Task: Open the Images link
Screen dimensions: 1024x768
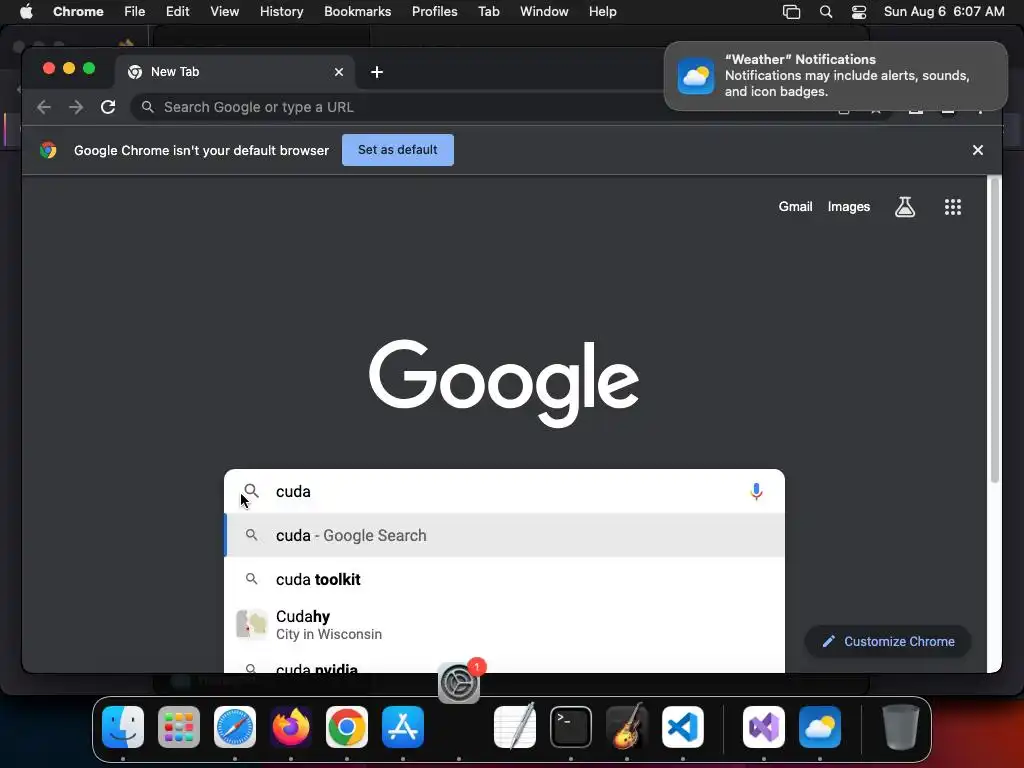Action: (849, 207)
